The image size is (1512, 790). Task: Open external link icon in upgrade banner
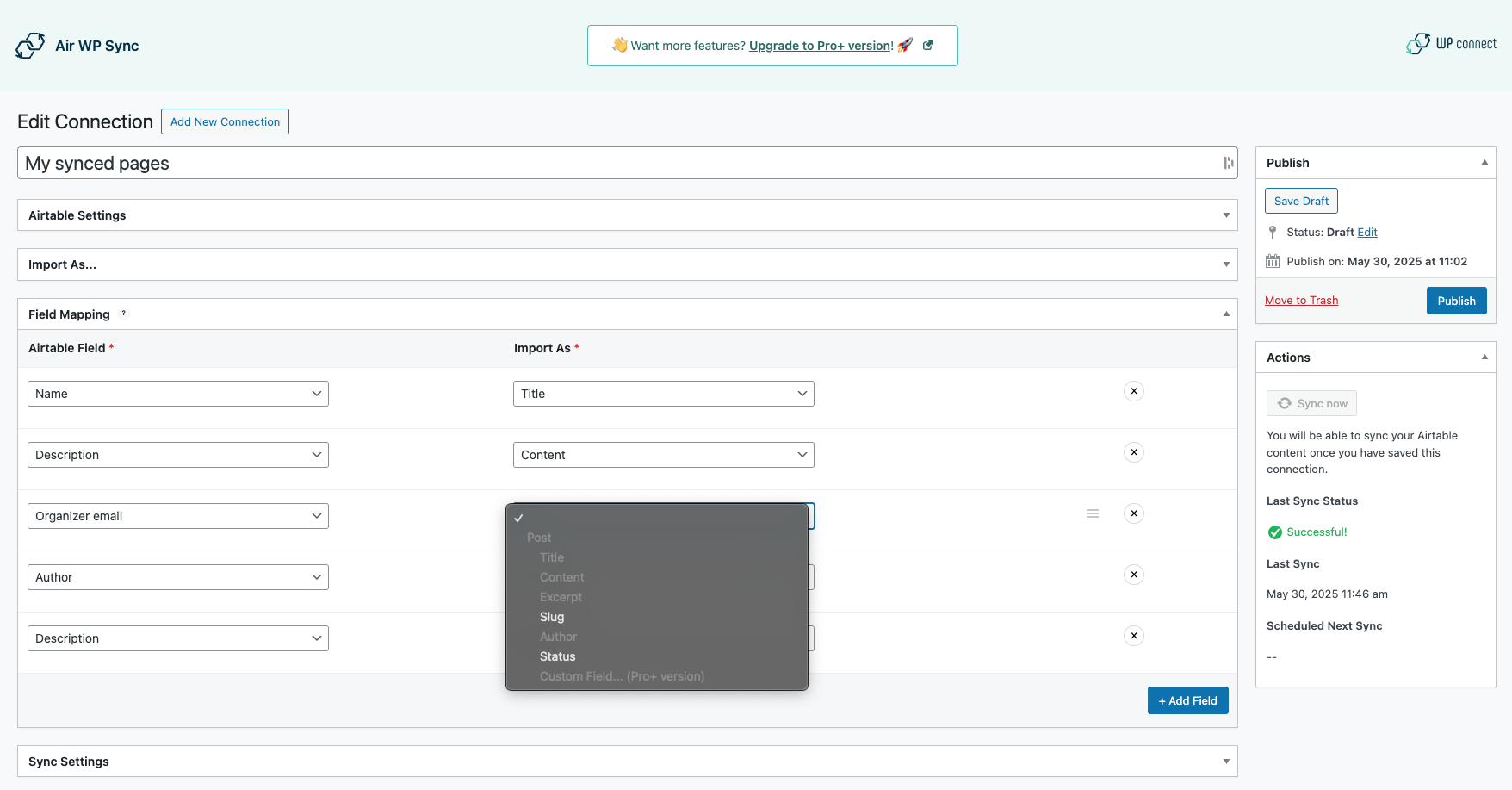pyautogui.click(x=928, y=45)
